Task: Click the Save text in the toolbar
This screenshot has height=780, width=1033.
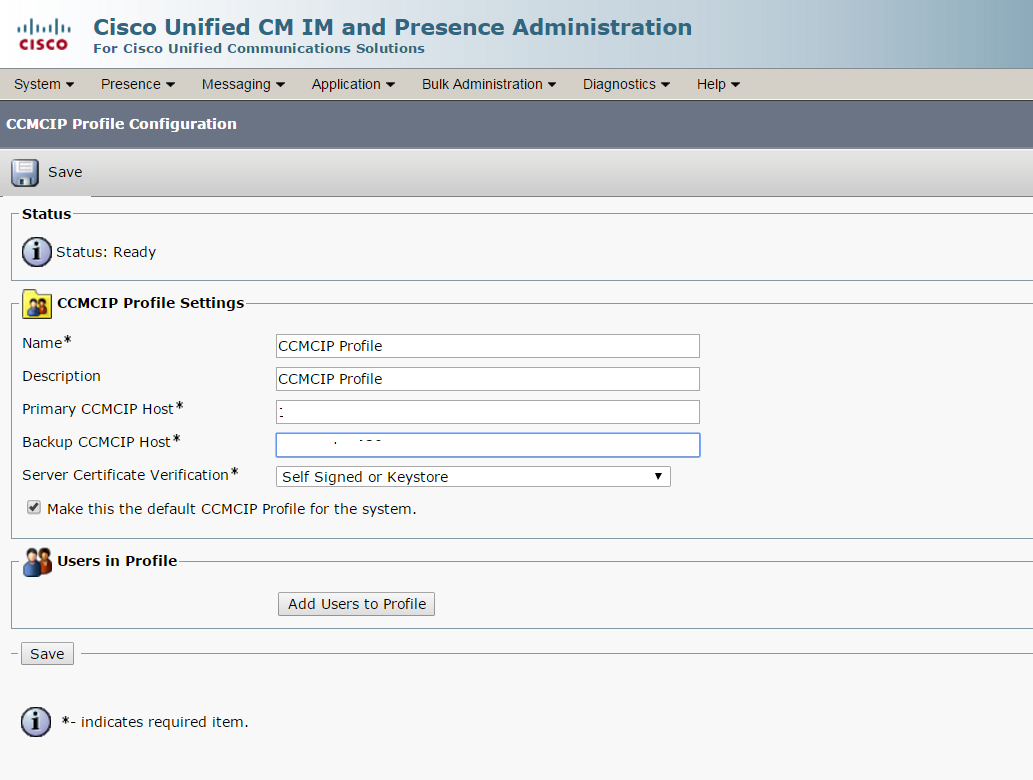Action: [x=65, y=172]
